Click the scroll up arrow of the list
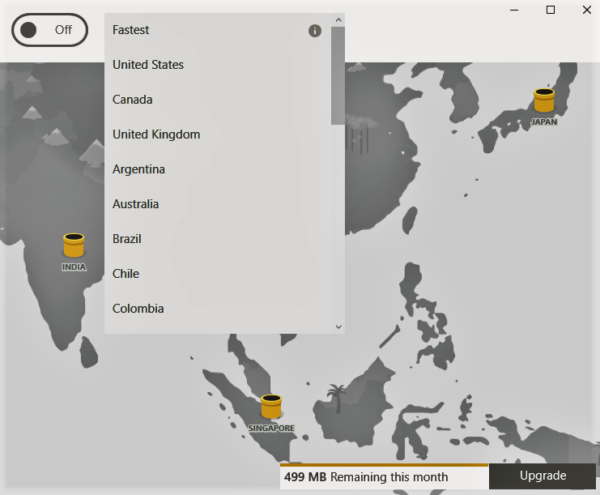Image resolution: width=600 pixels, height=495 pixels. (x=338, y=20)
